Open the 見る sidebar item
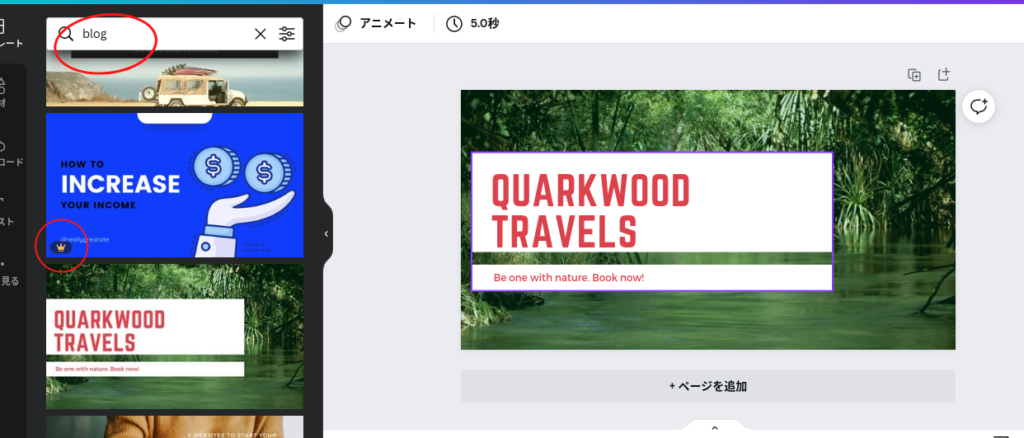The width and height of the screenshot is (1024, 438). [10, 274]
